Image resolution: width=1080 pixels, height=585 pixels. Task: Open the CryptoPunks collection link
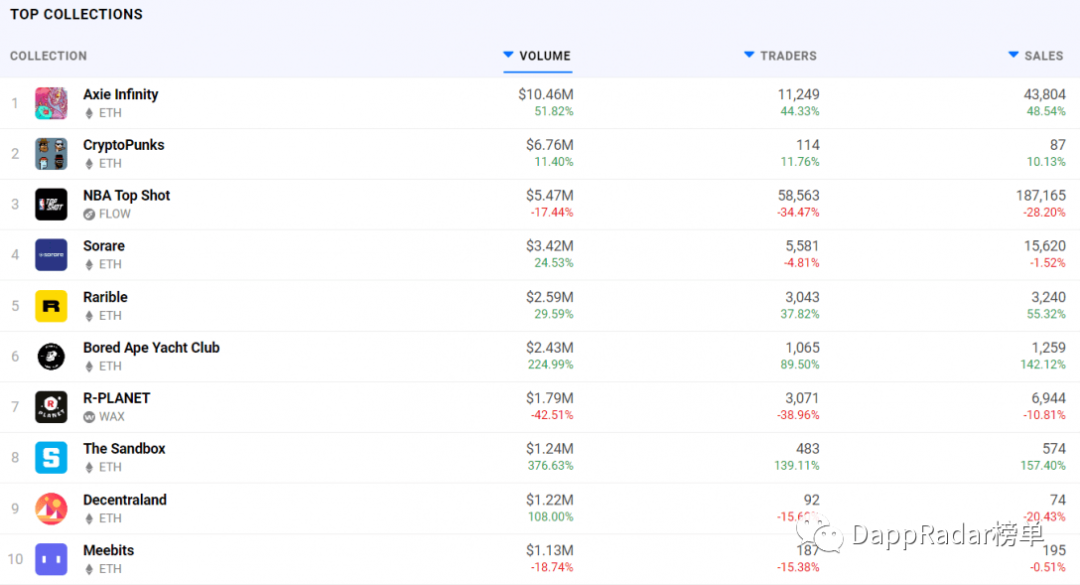point(124,145)
